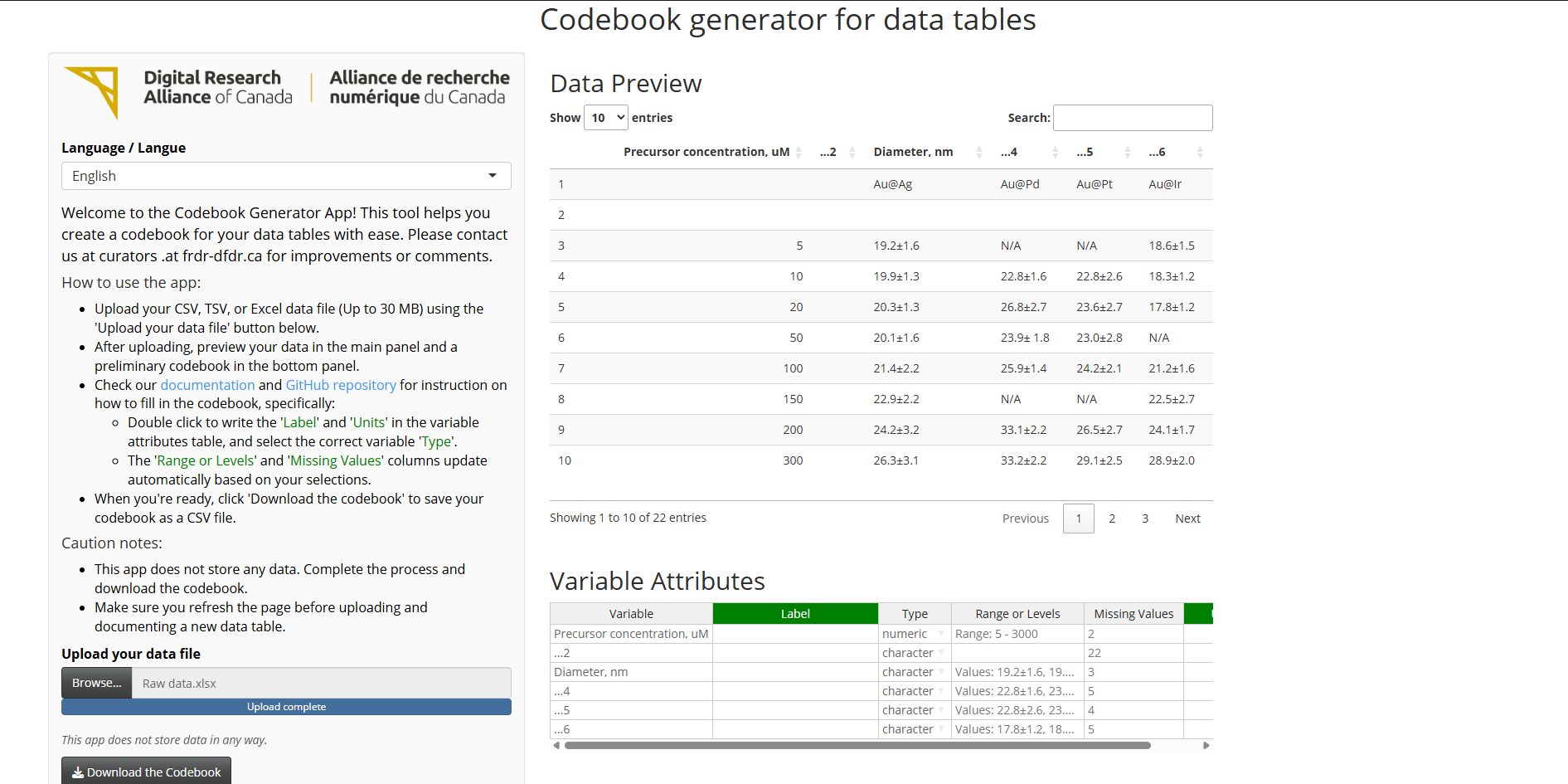
Task: Click right arrow of the attributes table scrollbar
Action: pyautogui.click(x=1206, y=745)
